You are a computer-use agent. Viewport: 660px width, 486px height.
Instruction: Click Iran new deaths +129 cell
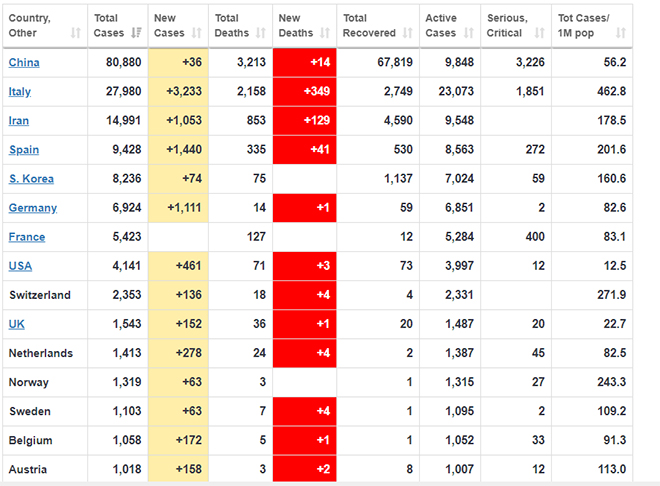pyautogui.click(x=304, y=120)
